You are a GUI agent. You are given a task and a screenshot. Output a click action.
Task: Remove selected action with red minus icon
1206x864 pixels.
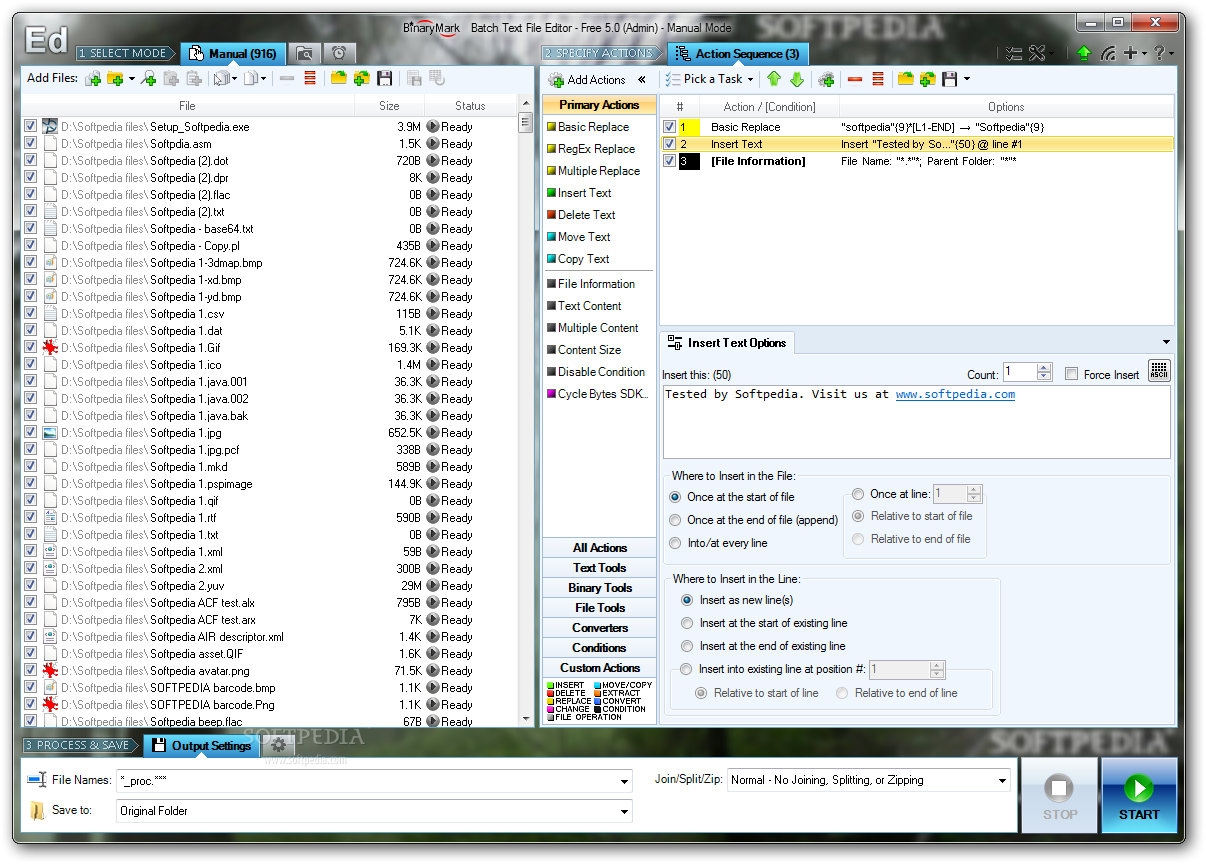pyautogui.click(x=855, y=79)
